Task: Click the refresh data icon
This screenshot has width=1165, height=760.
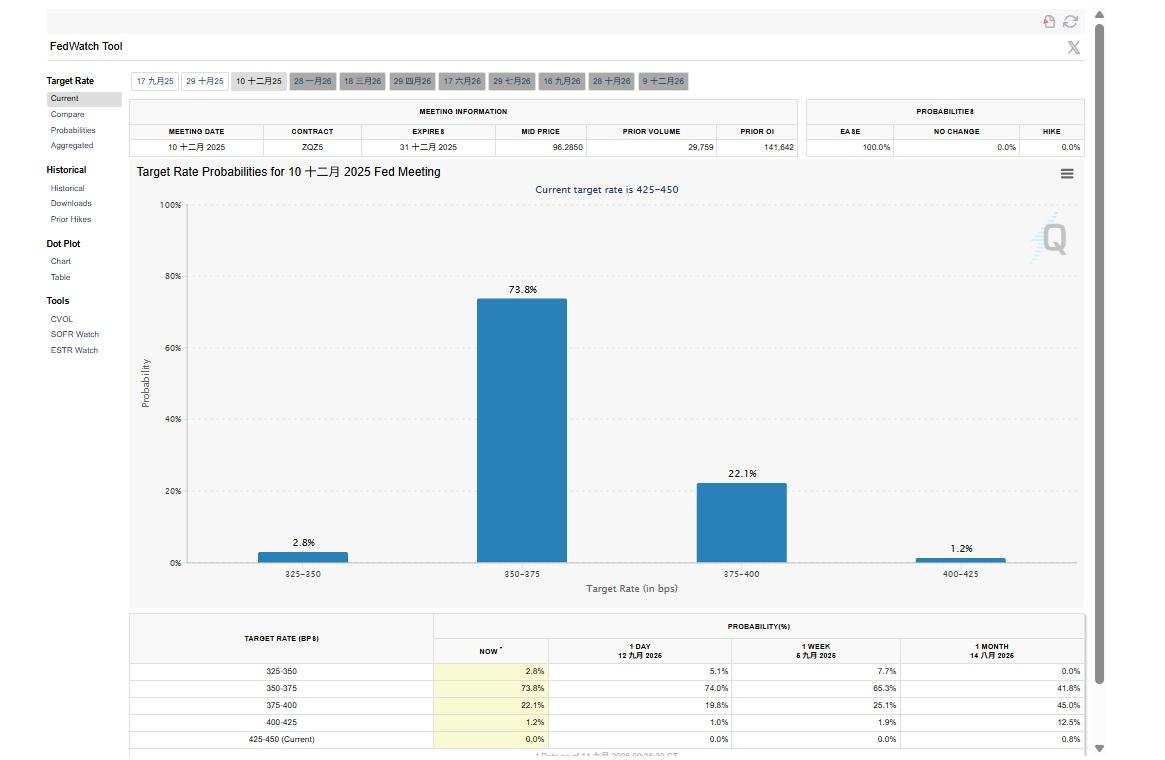Action: (x=1071, y=21)
